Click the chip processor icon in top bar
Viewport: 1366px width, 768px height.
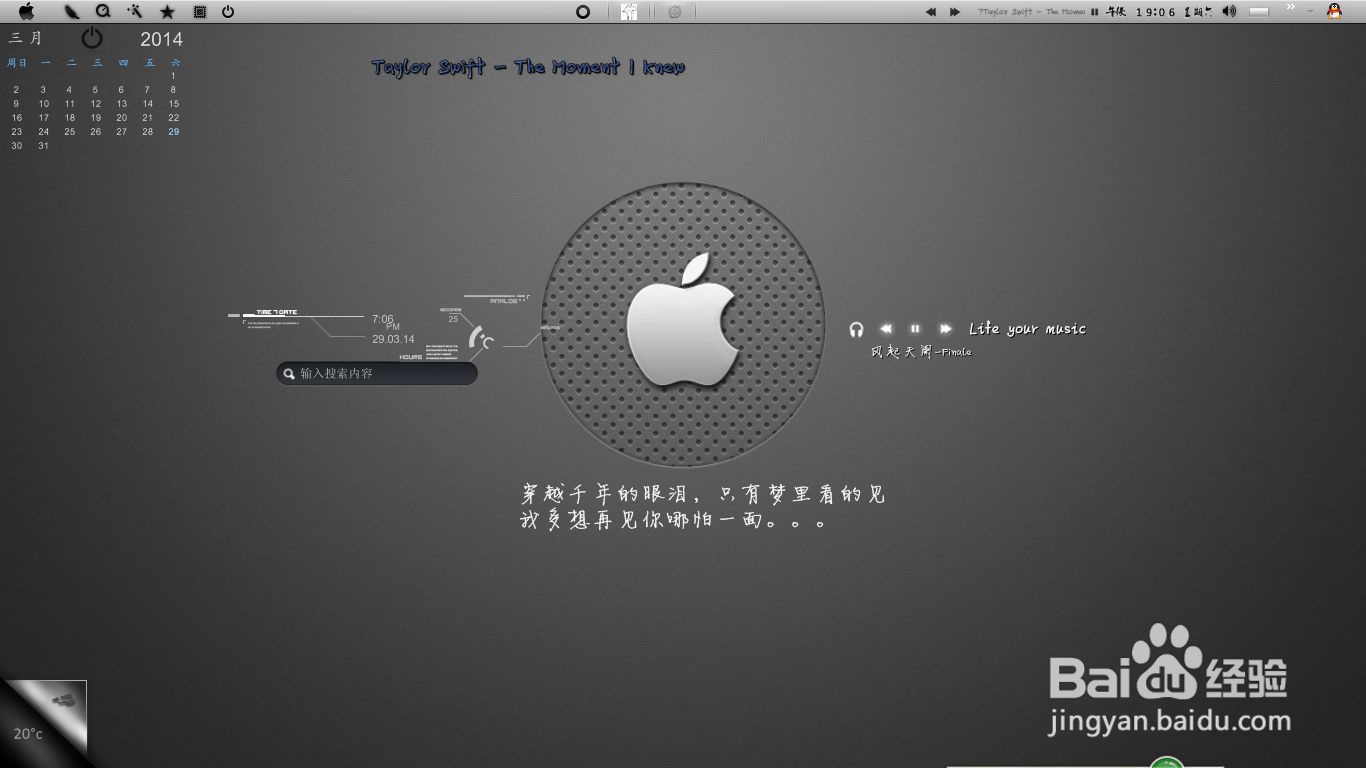(x=200, y=12)
